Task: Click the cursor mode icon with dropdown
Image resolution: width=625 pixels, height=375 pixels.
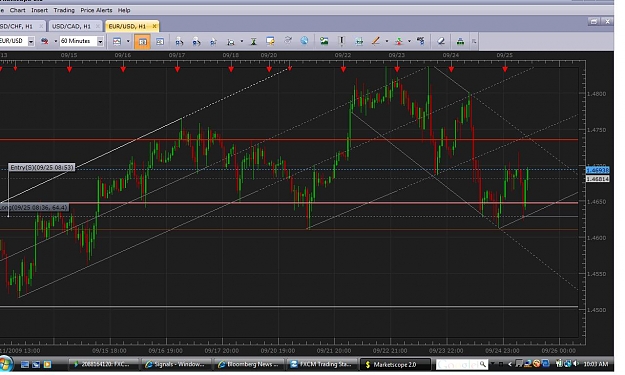Action: point(231,41)
